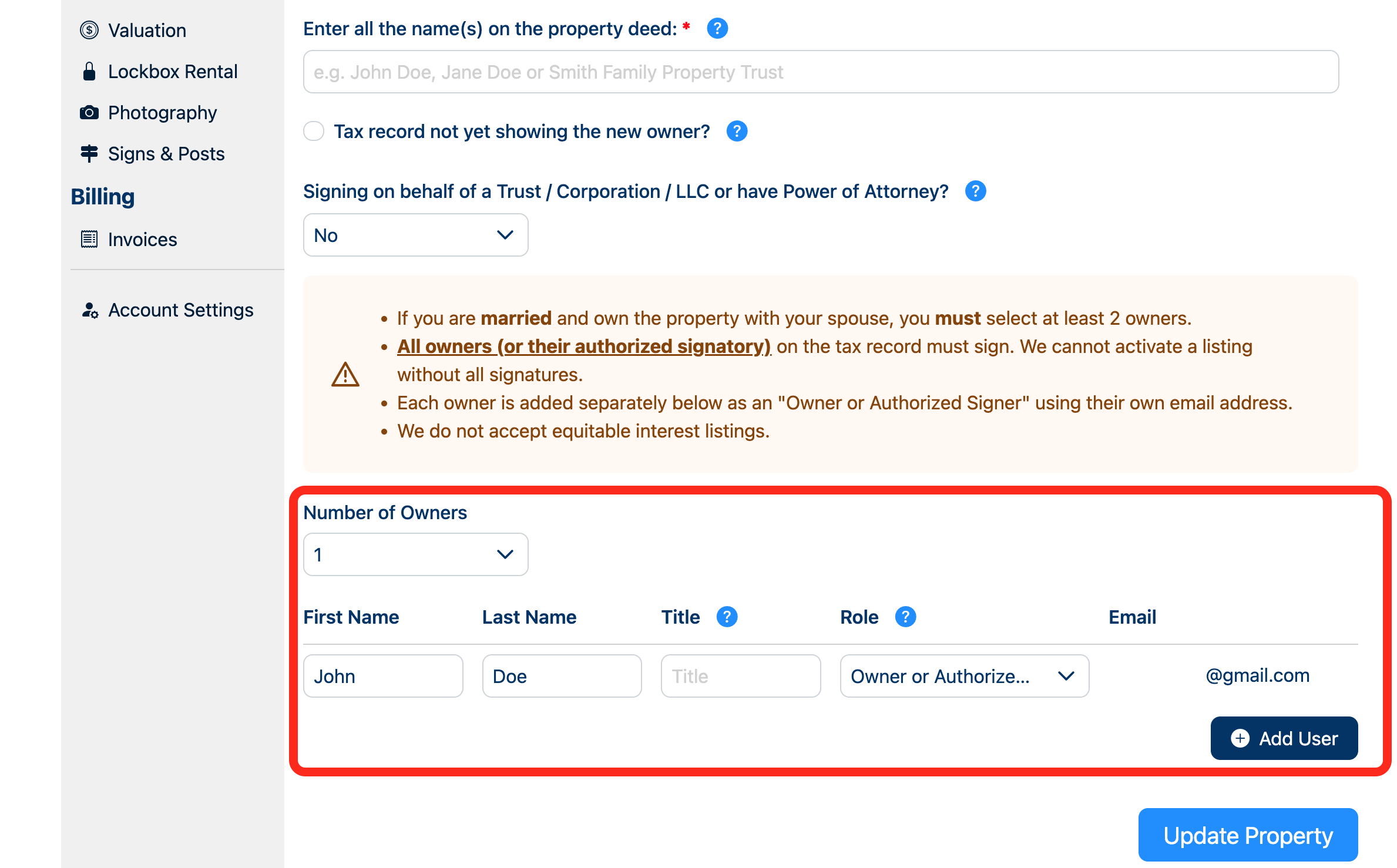
Task: Open the All owners or authorized signatory link
Action: [x=584, y=346]
